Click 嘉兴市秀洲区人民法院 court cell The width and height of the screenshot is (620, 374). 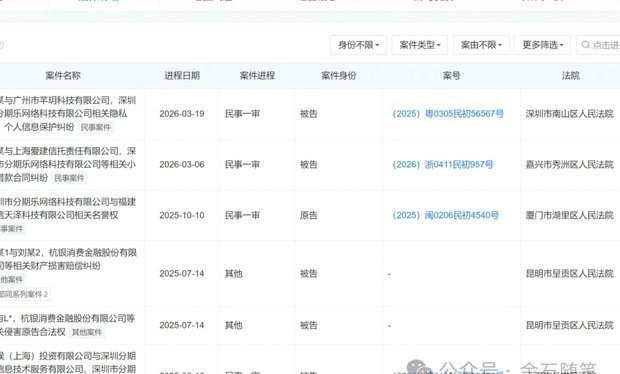point(570,164)
